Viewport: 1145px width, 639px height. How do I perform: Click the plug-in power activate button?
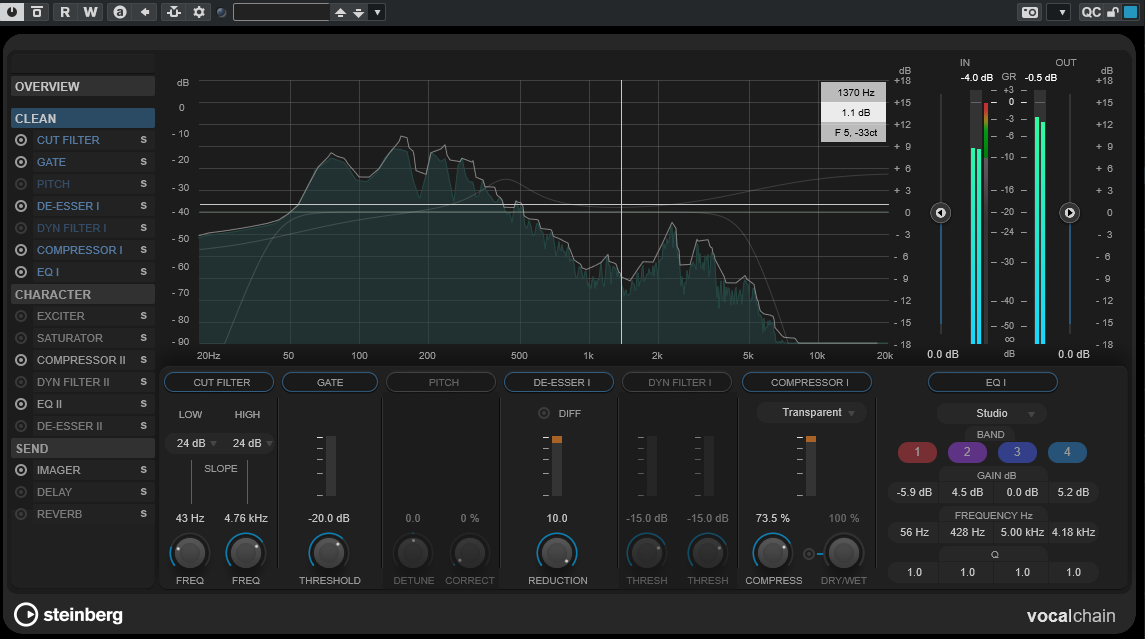[12, 12]
